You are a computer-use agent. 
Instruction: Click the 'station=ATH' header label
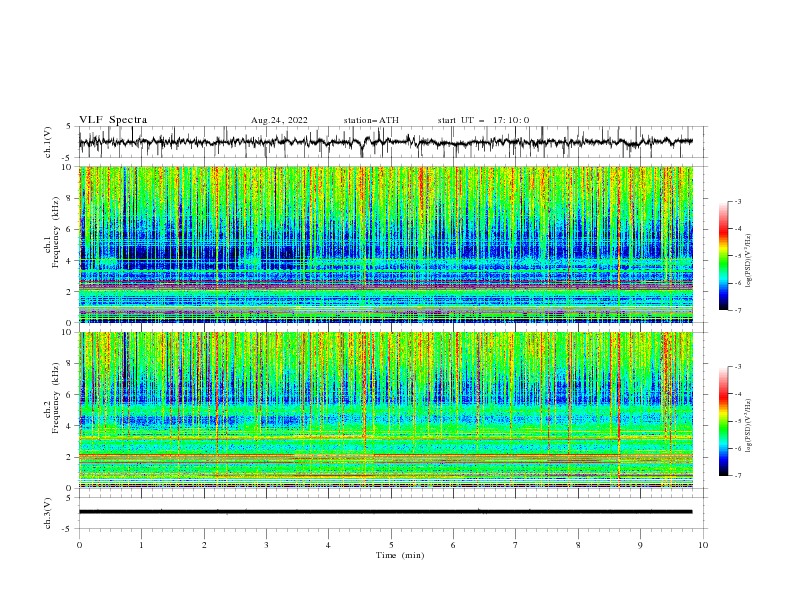tap(371, 120)
